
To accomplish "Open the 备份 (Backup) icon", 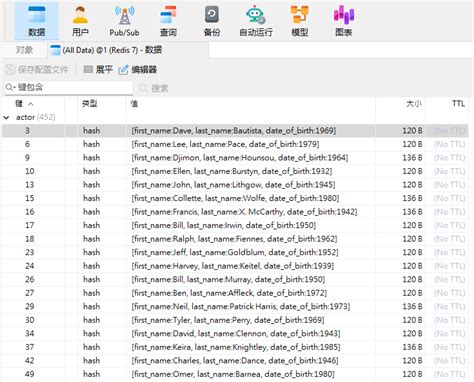I will coord(212,21).
